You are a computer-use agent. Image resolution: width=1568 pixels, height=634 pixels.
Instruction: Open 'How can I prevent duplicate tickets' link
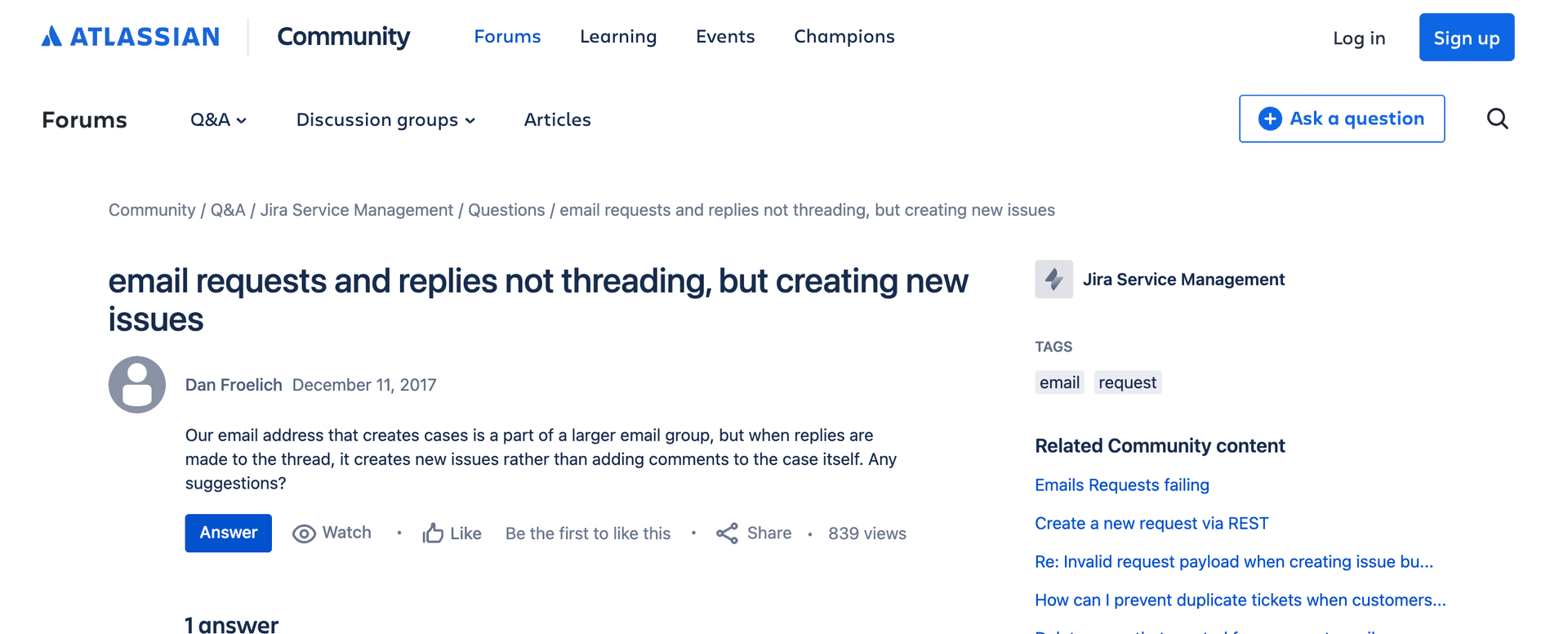[x=1240, y=600]
